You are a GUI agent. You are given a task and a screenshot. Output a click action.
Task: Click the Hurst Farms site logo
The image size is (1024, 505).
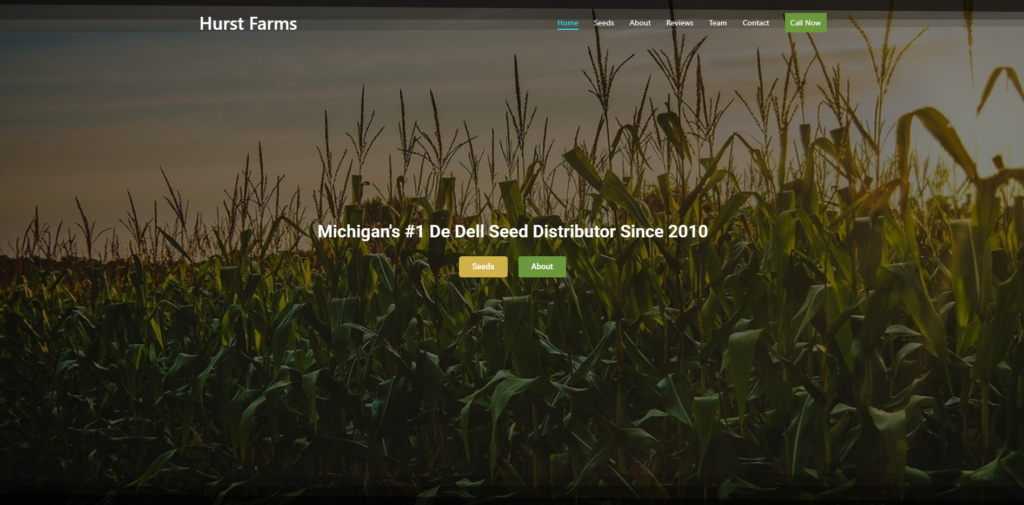pyautogui.click(x=248, y=23)
